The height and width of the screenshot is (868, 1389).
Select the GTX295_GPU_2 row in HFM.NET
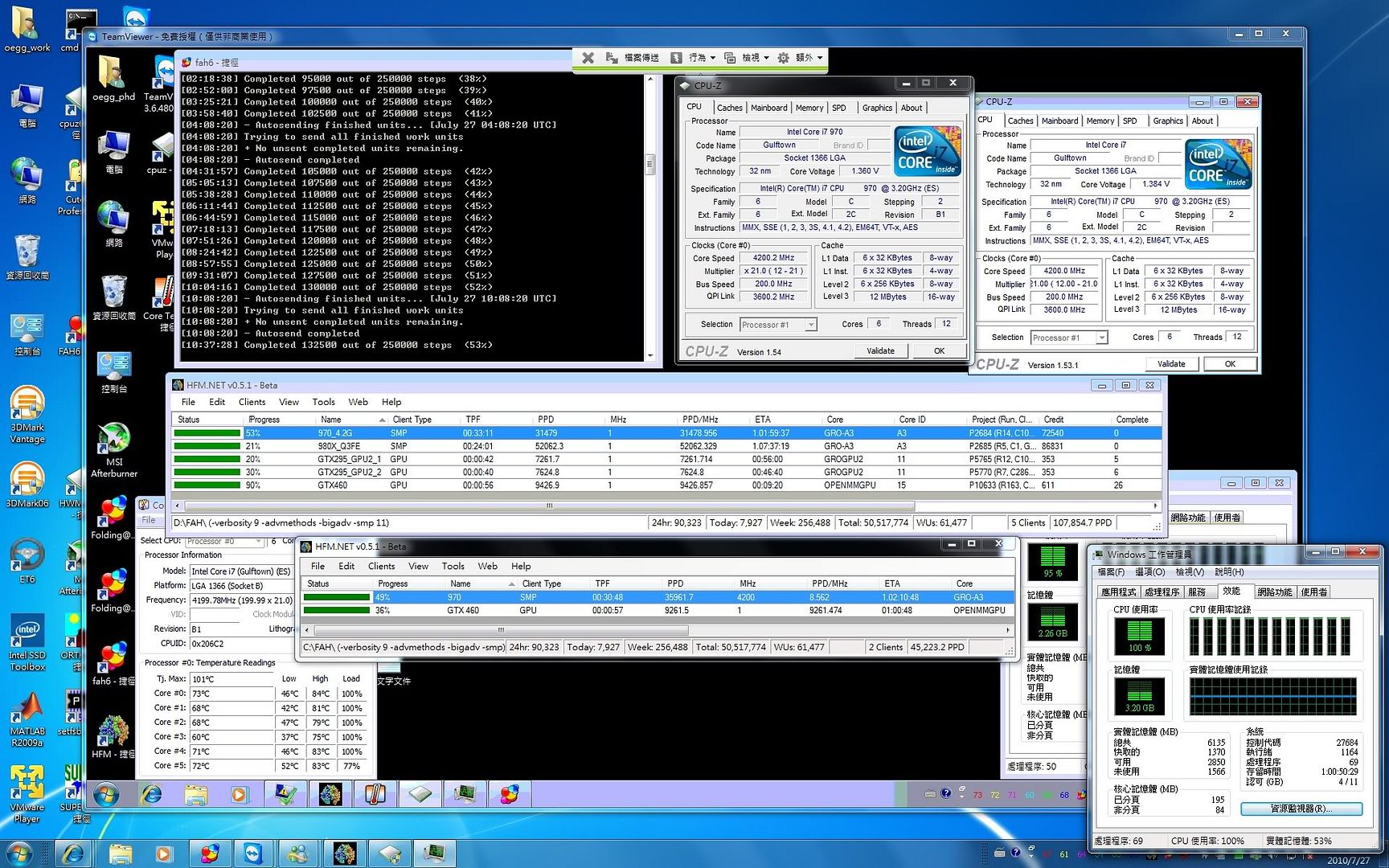[666, 472]
